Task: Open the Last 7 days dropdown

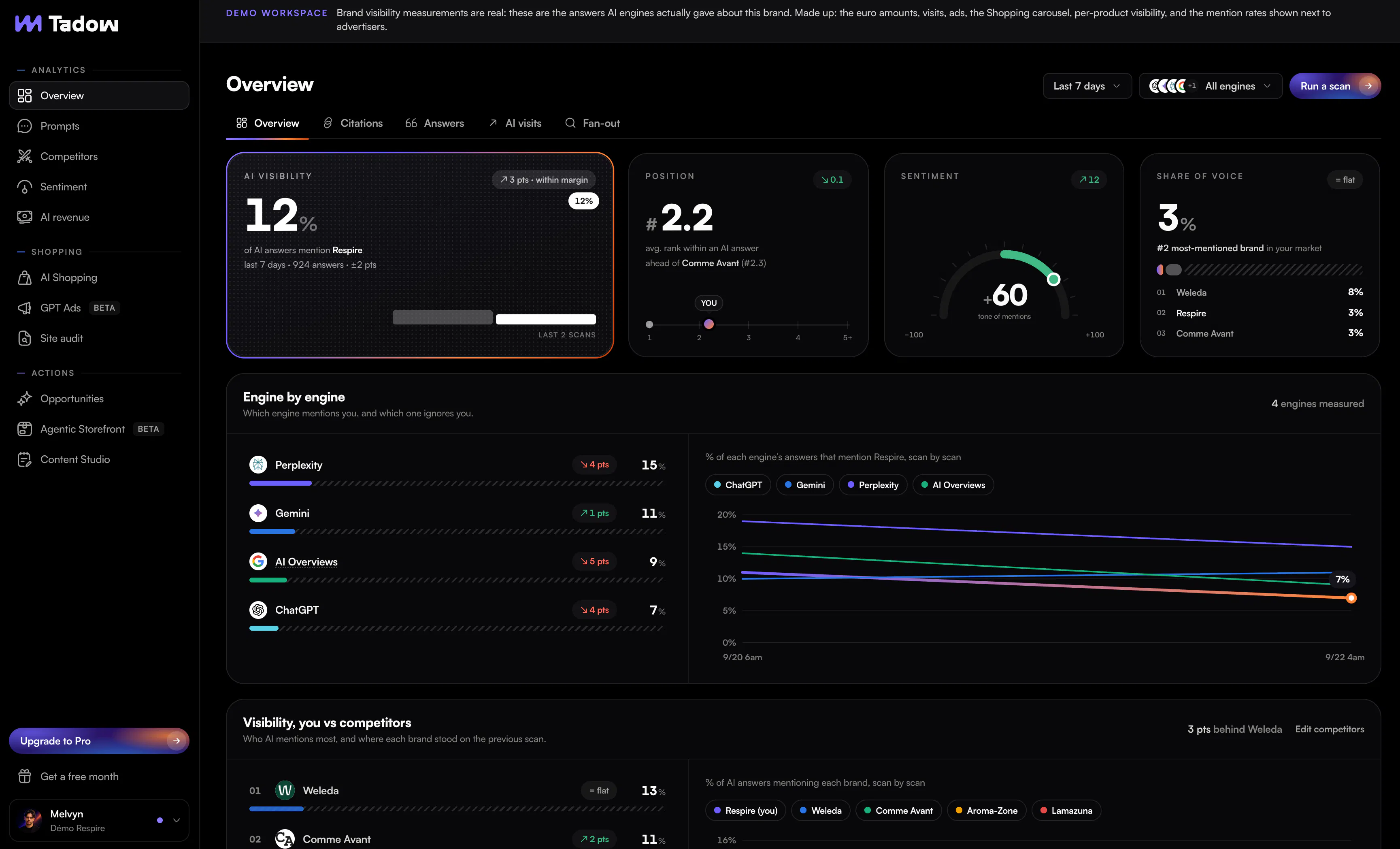Action: (1087, 86)
